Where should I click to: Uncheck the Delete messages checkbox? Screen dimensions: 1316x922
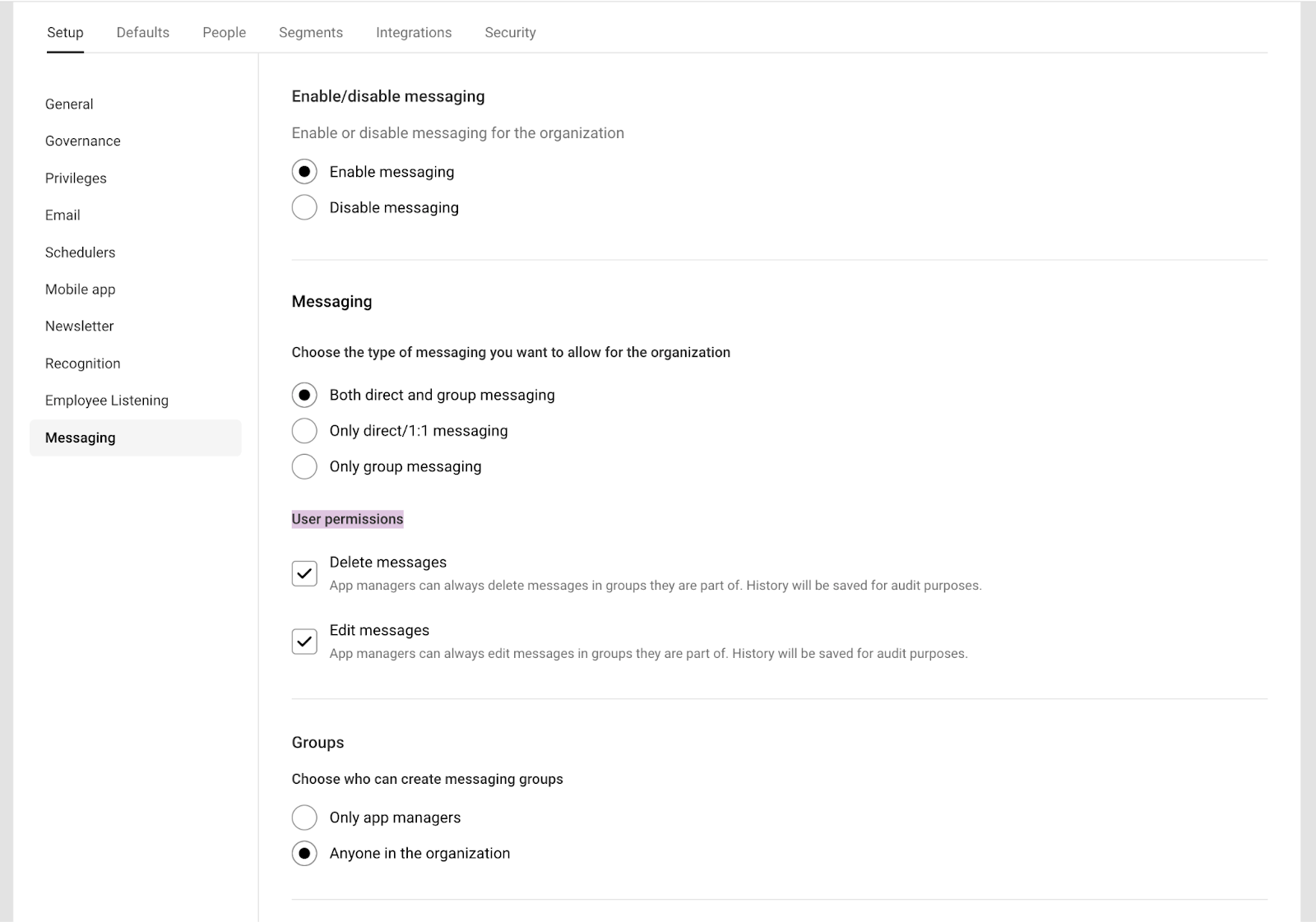304,573
